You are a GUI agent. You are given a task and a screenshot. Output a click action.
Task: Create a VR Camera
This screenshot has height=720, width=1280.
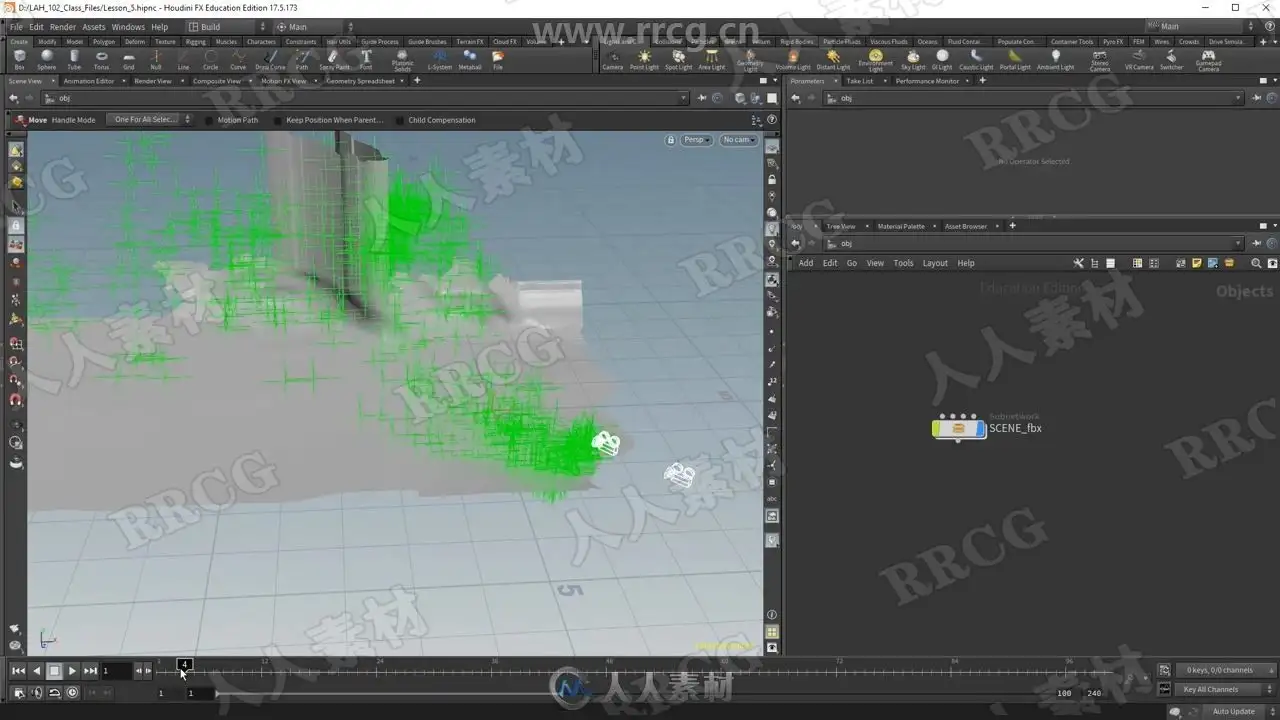(x=1138, y=60)
